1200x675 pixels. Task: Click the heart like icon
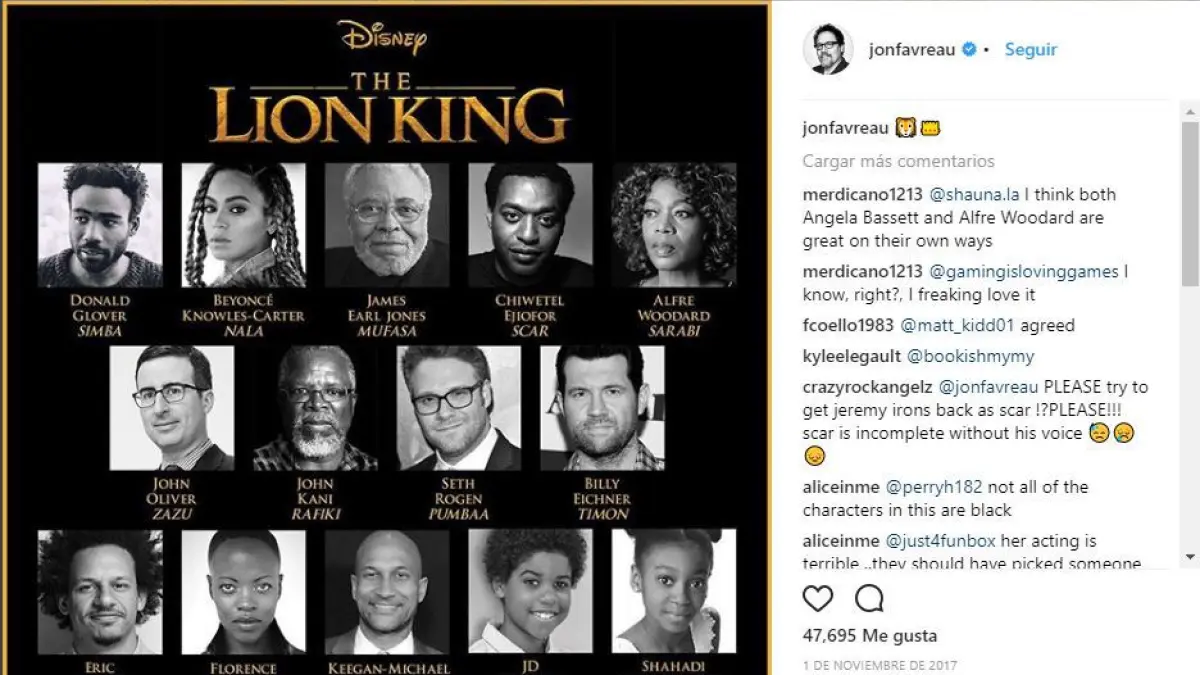point(818,598)
